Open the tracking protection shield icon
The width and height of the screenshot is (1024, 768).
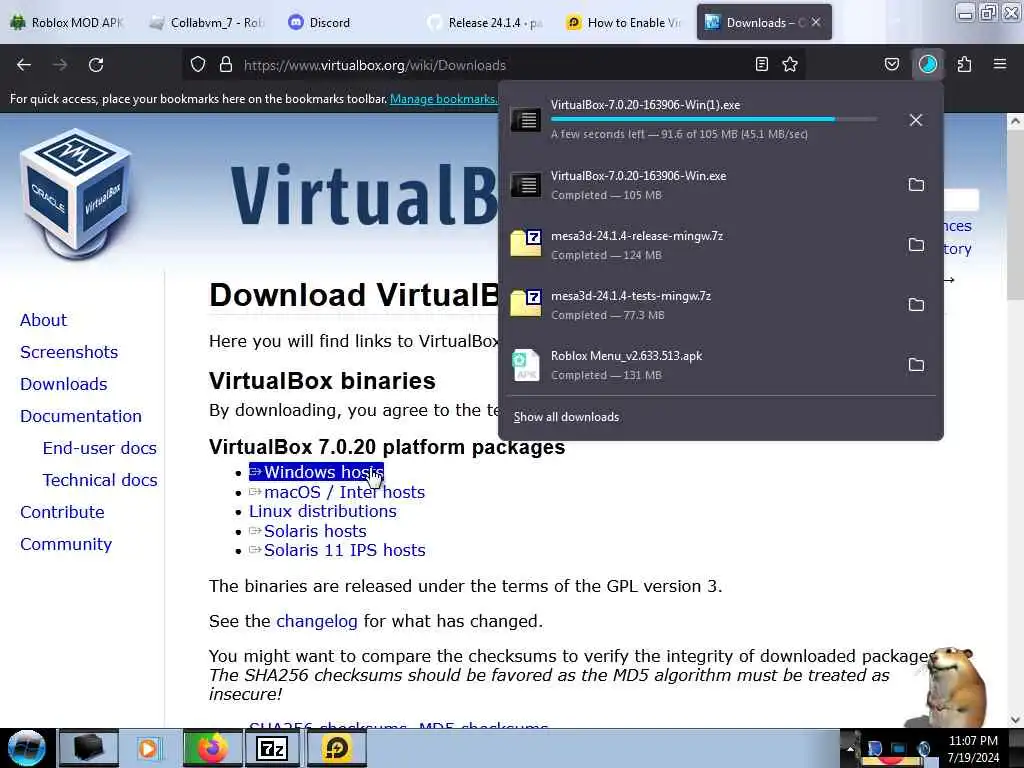[198, 65]
